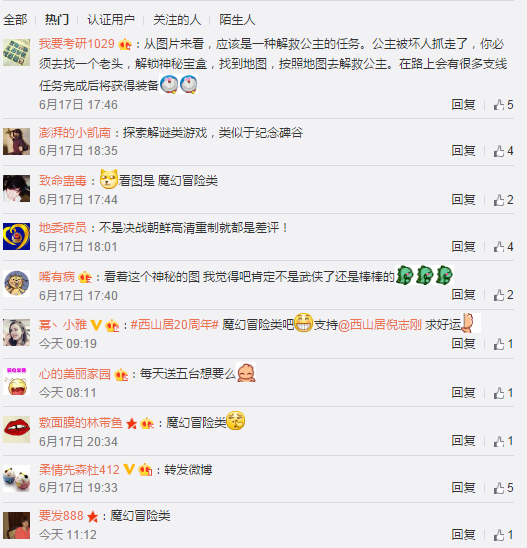The image size is (527, 548).
Task: Like 致命蛊毒's comment
Action: [503, 200]
